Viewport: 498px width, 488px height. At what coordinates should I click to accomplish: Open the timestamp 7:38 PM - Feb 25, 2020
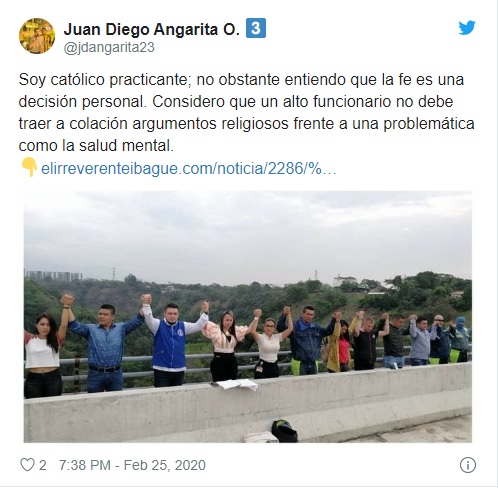[132, 465]
